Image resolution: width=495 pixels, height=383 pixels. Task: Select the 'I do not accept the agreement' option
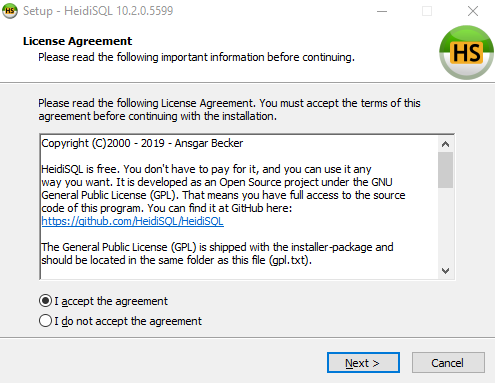point(120,321)
